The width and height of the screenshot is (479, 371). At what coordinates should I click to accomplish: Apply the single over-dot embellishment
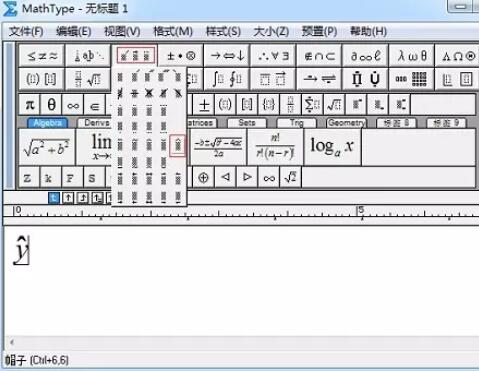(120, 111)
